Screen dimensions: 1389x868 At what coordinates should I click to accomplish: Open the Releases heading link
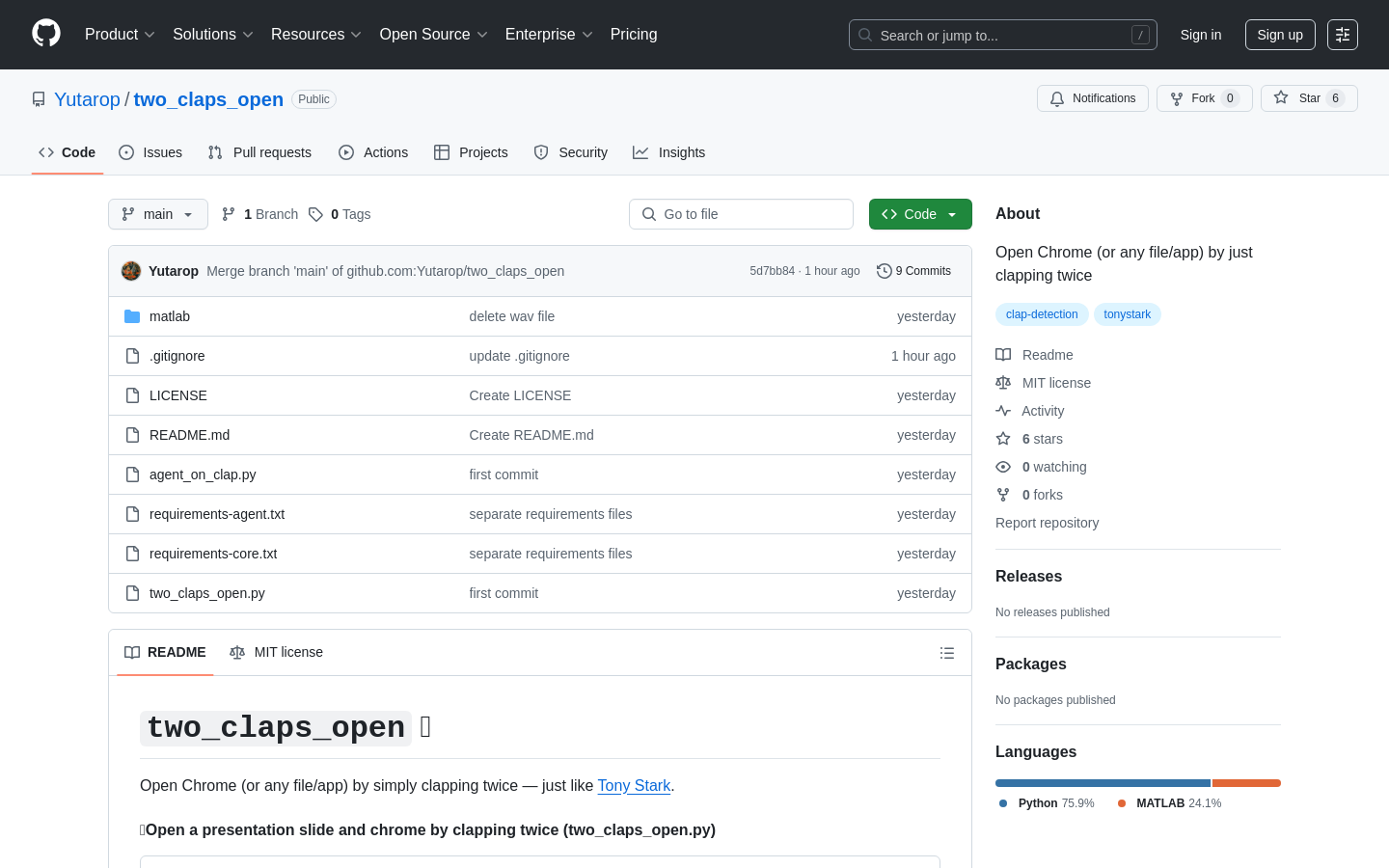point(1028,577)
